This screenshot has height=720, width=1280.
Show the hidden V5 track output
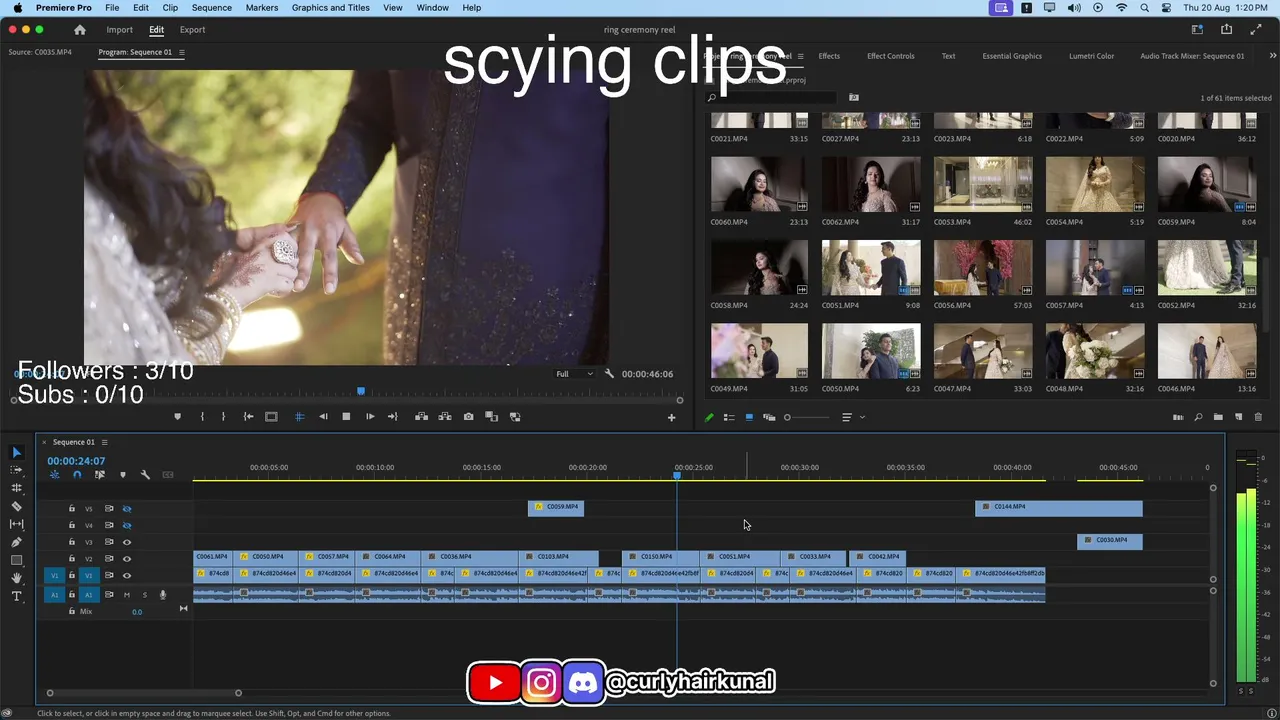tap(127, 509)
